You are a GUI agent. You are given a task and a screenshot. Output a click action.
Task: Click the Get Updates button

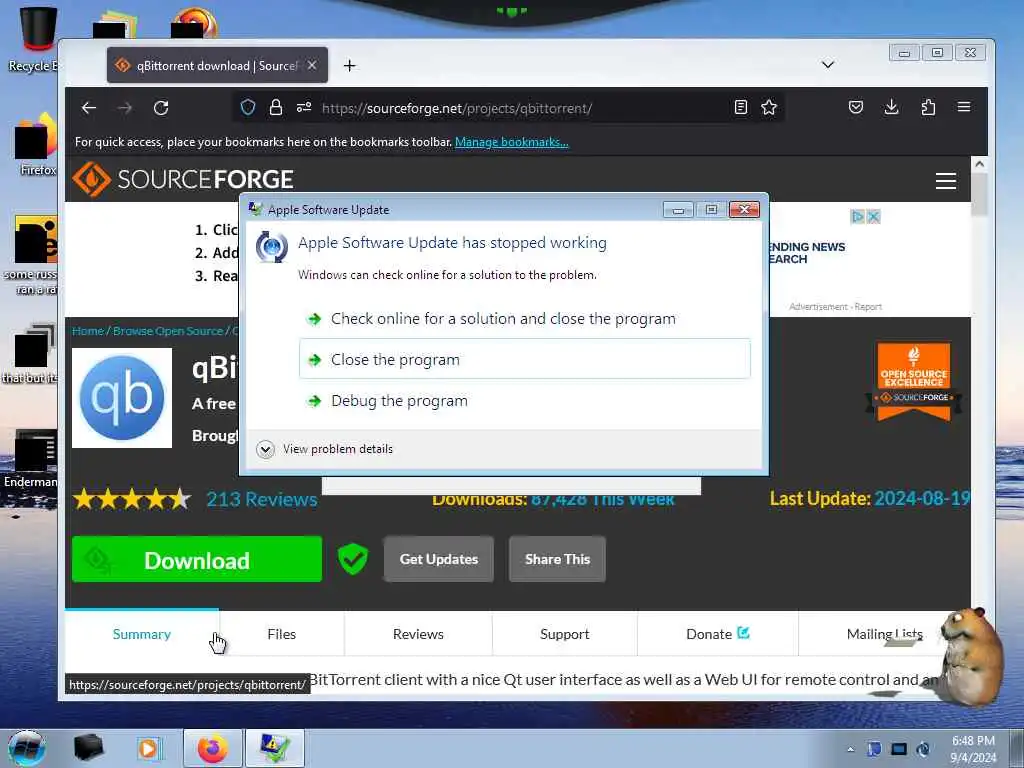(439, 559)
